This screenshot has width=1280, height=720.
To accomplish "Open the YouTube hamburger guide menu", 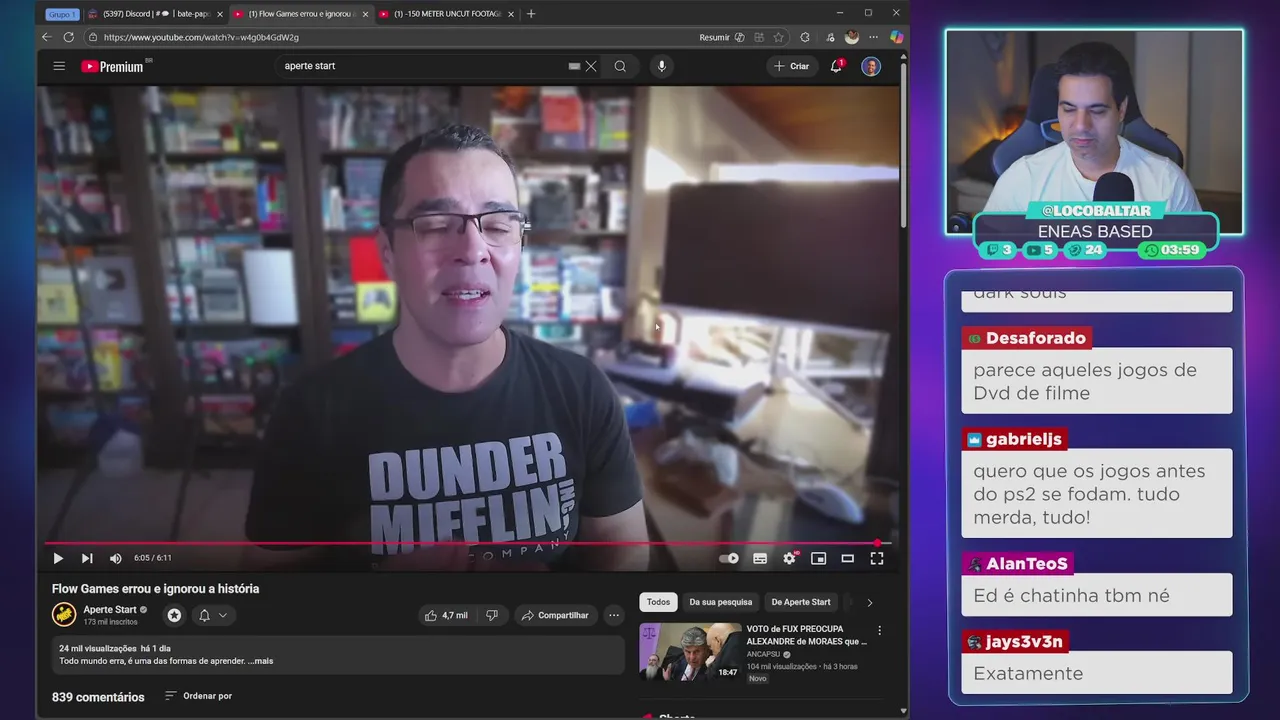I will [59, 66].
